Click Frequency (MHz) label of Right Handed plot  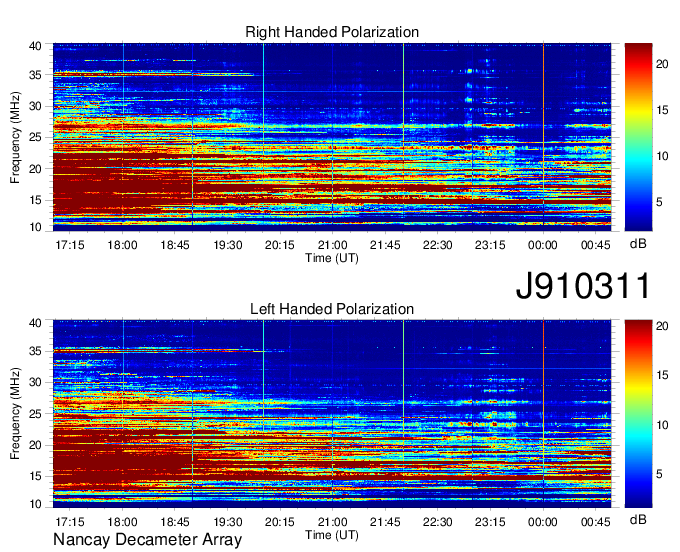15,137
